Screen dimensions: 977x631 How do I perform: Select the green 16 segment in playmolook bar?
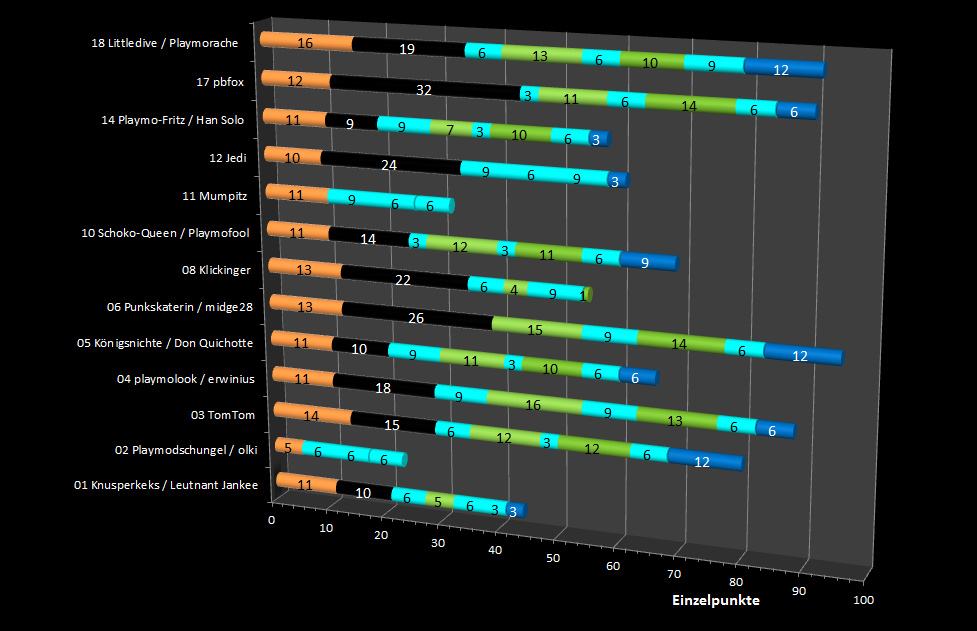coord(532,405)
